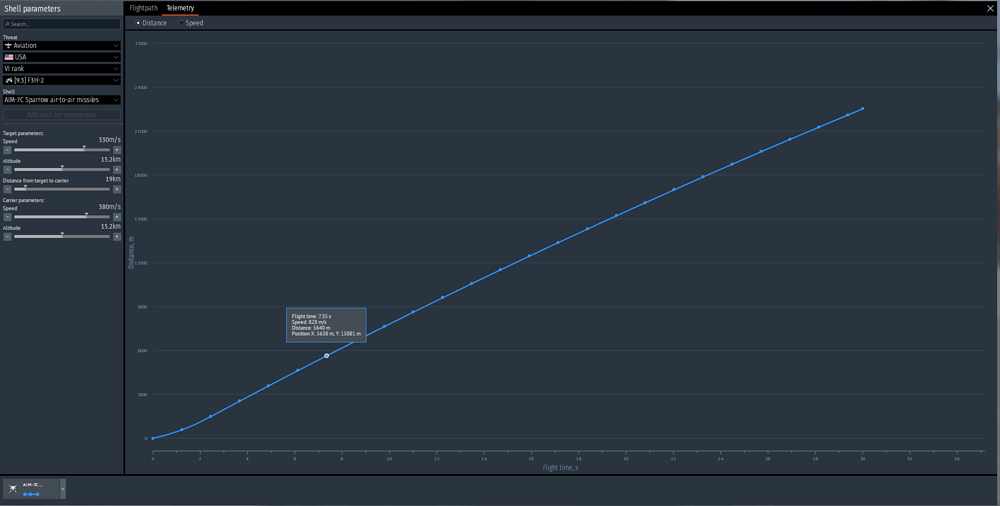Select the Speed radio button
The image size is (1000, 506).
click(x=181, y=23)
